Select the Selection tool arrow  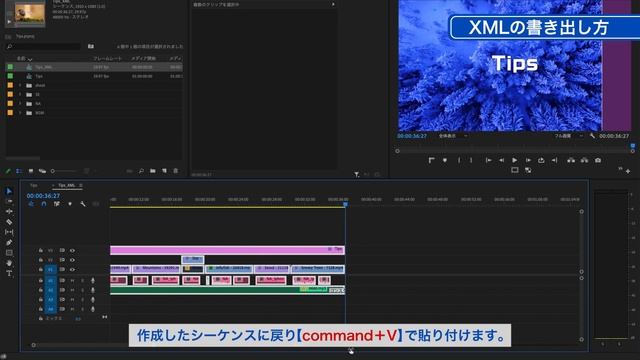pos(9,191)
